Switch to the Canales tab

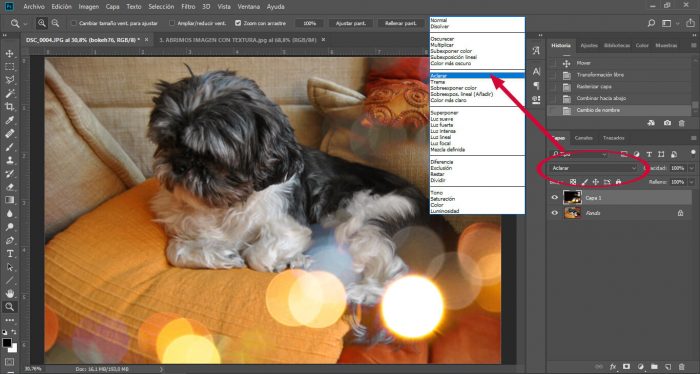tap(583, 138)
